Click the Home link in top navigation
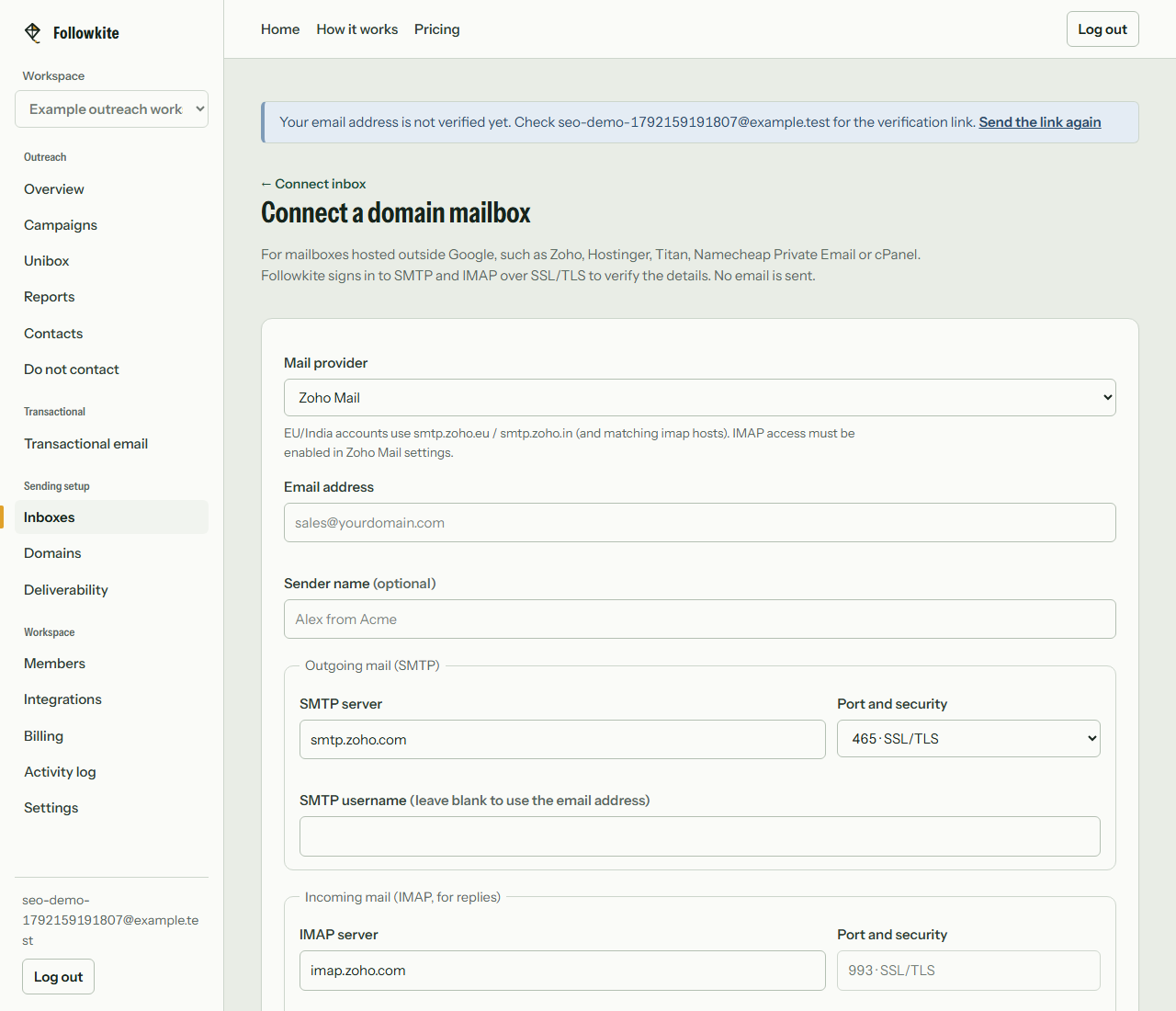The width and height of the screenshot is (1176, 1011). 280,29
